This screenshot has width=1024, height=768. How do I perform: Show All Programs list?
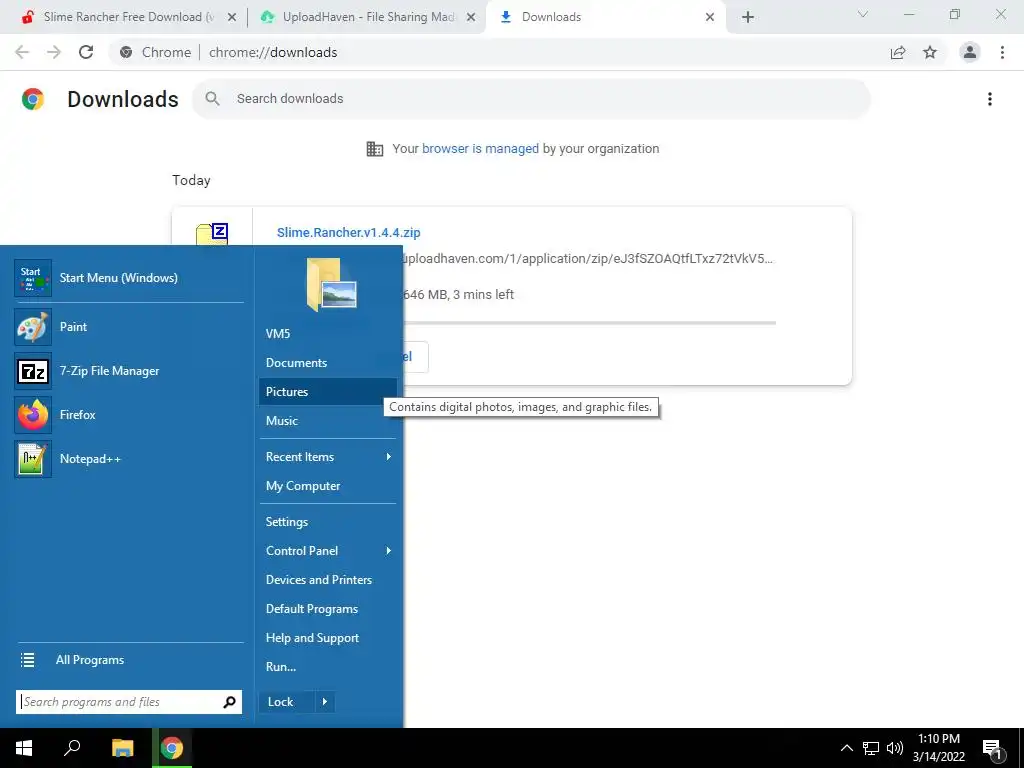coord(129,660)
